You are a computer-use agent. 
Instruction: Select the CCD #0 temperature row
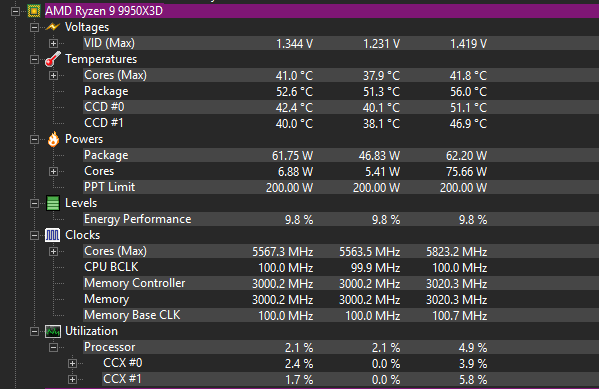click(x=341, y=107)
